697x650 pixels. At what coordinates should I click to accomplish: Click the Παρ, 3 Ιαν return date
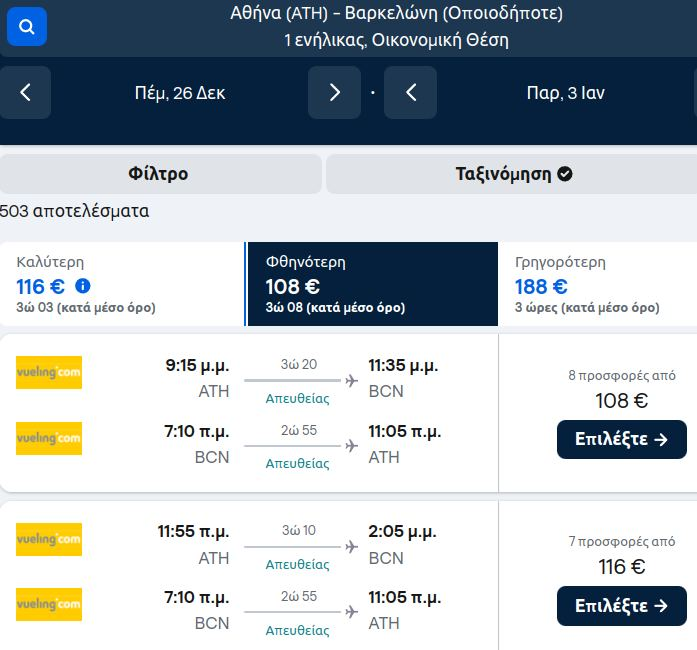(565, 93)
